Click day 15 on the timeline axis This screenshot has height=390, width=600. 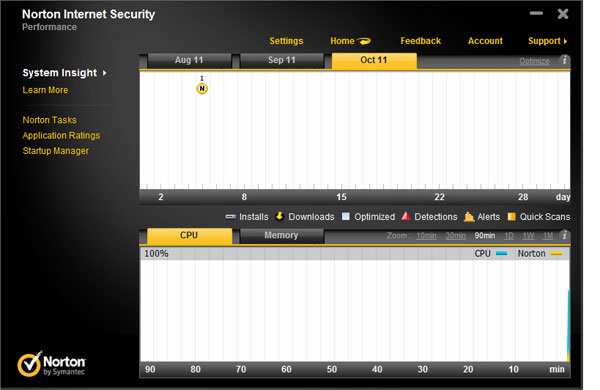point(341,197)
